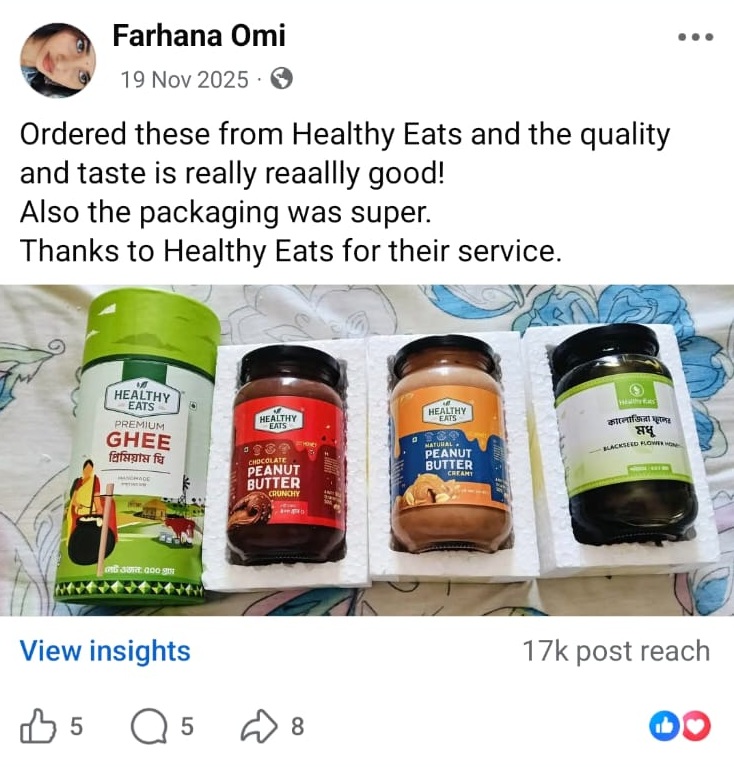Click the blue like reaction badge
This screenshot has width=734, height=767.
pyautogui.click(x=664, y=726)
